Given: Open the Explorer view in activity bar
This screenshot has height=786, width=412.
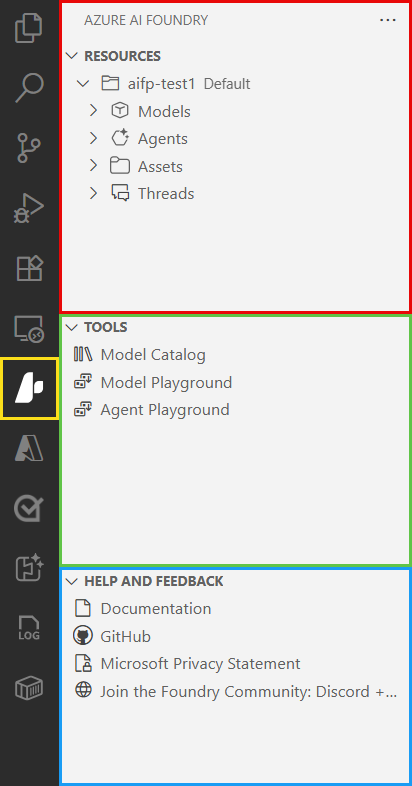Looking at the screenshot, I should click(29, 28).
